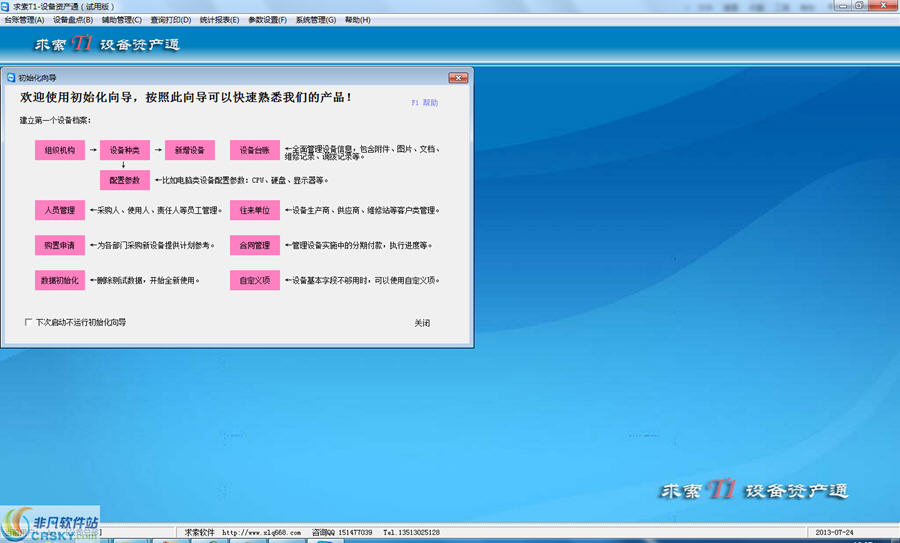Click the 初始化向导 dialog title icon
Image resolution: width=900 pixels, height=543 pixels.
pyautogui.click(x=11, y=77)
